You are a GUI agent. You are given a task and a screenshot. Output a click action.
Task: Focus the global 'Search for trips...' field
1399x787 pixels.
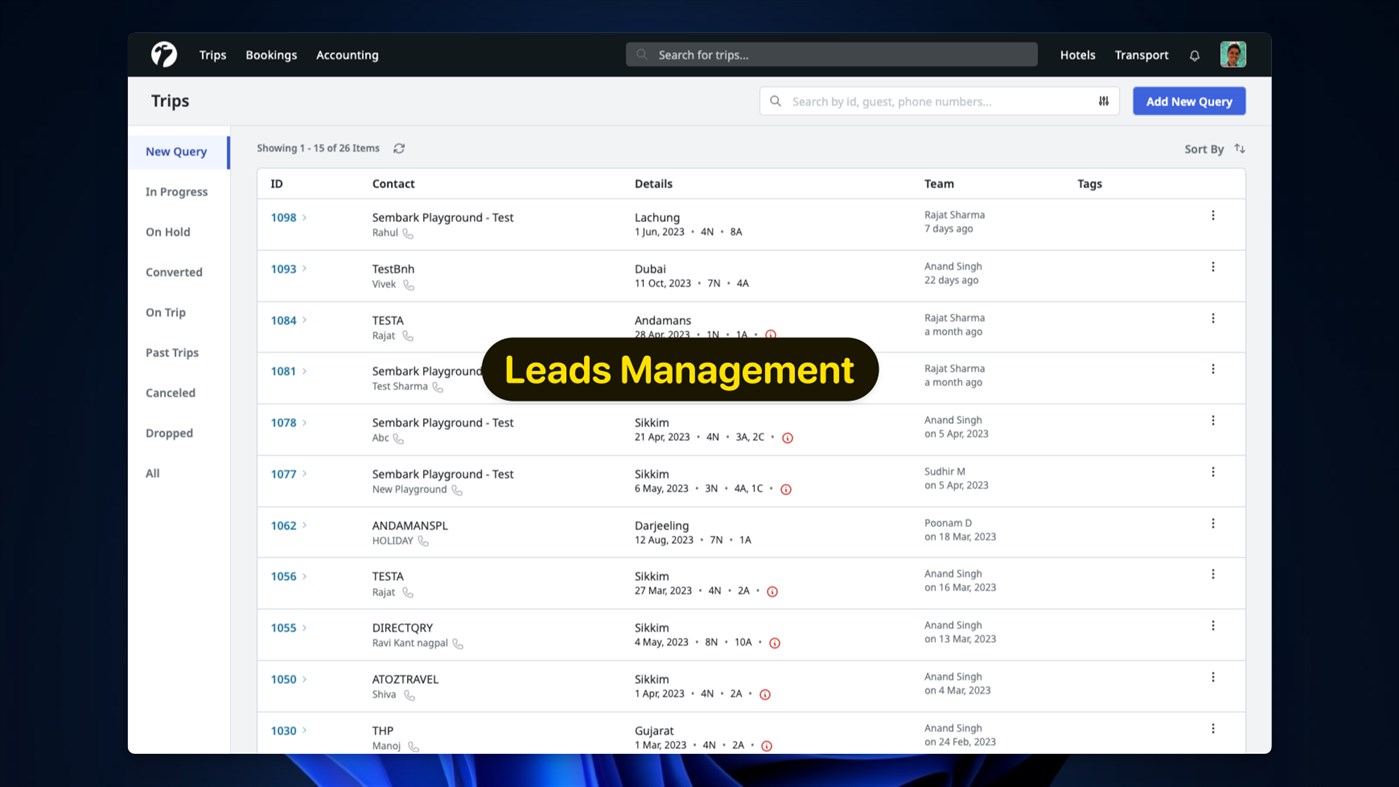click(832, 55)
